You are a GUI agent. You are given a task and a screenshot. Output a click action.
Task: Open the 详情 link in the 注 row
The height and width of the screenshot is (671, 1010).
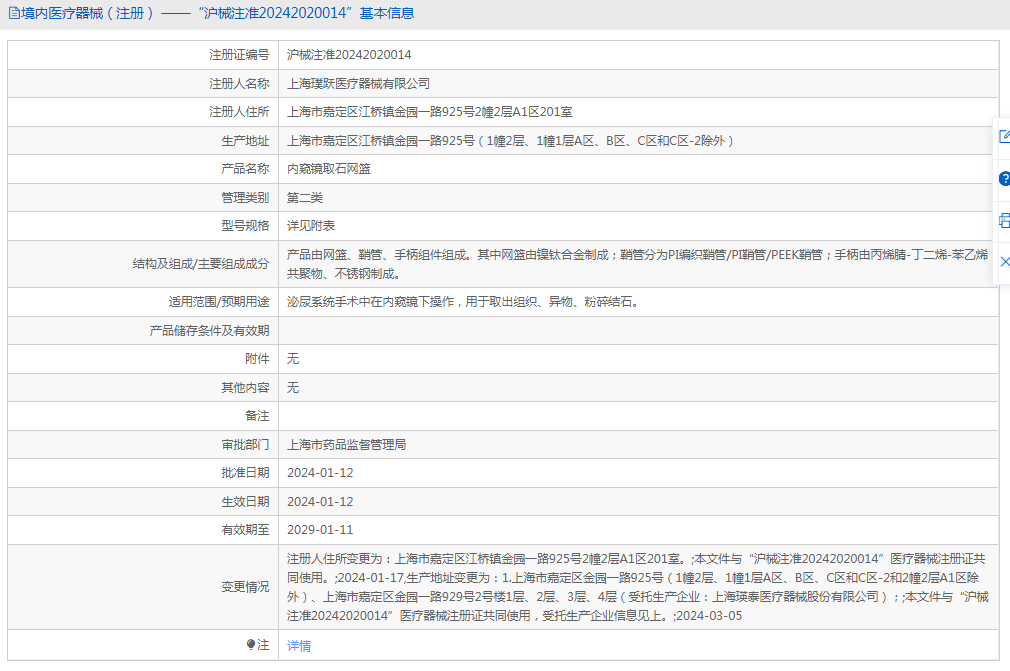coord(299,645)
